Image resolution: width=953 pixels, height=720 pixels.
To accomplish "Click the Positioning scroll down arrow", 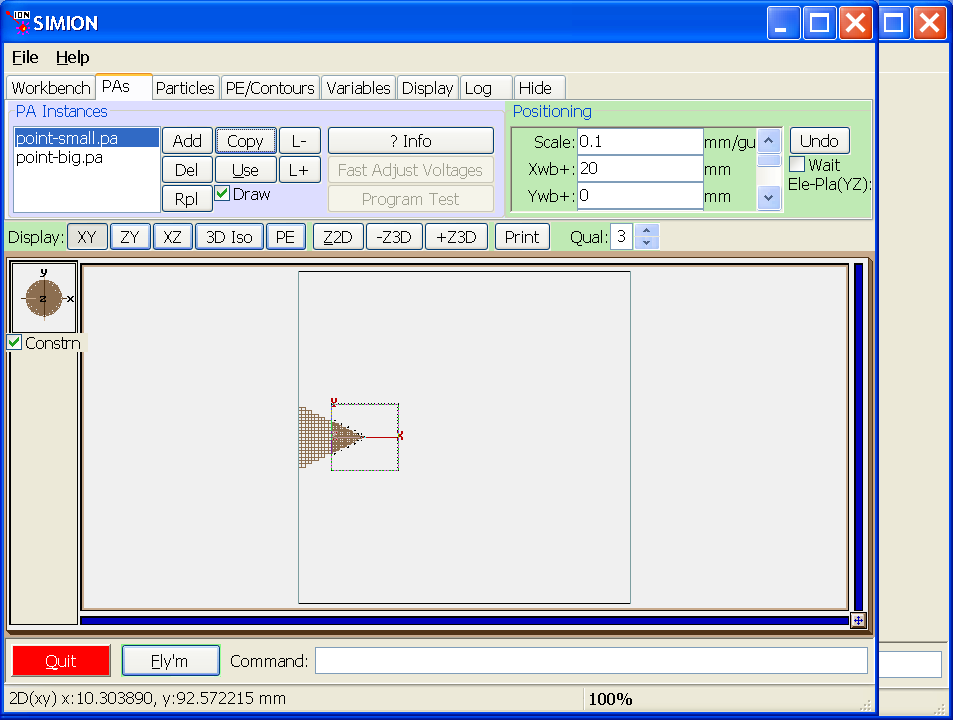I will [769, 198].
